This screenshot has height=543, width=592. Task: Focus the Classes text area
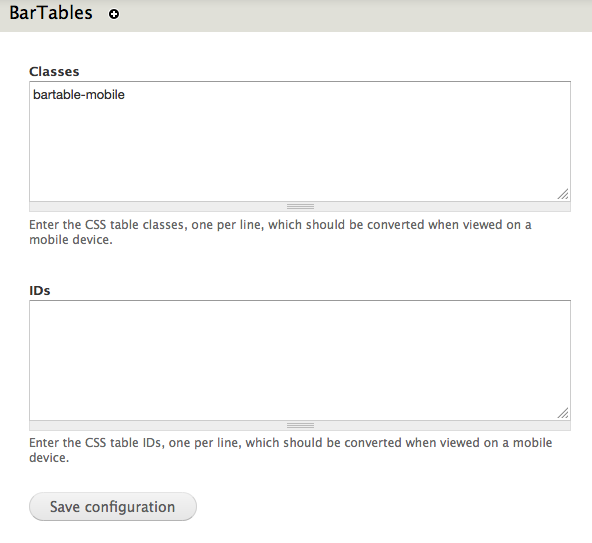(300, 142)
